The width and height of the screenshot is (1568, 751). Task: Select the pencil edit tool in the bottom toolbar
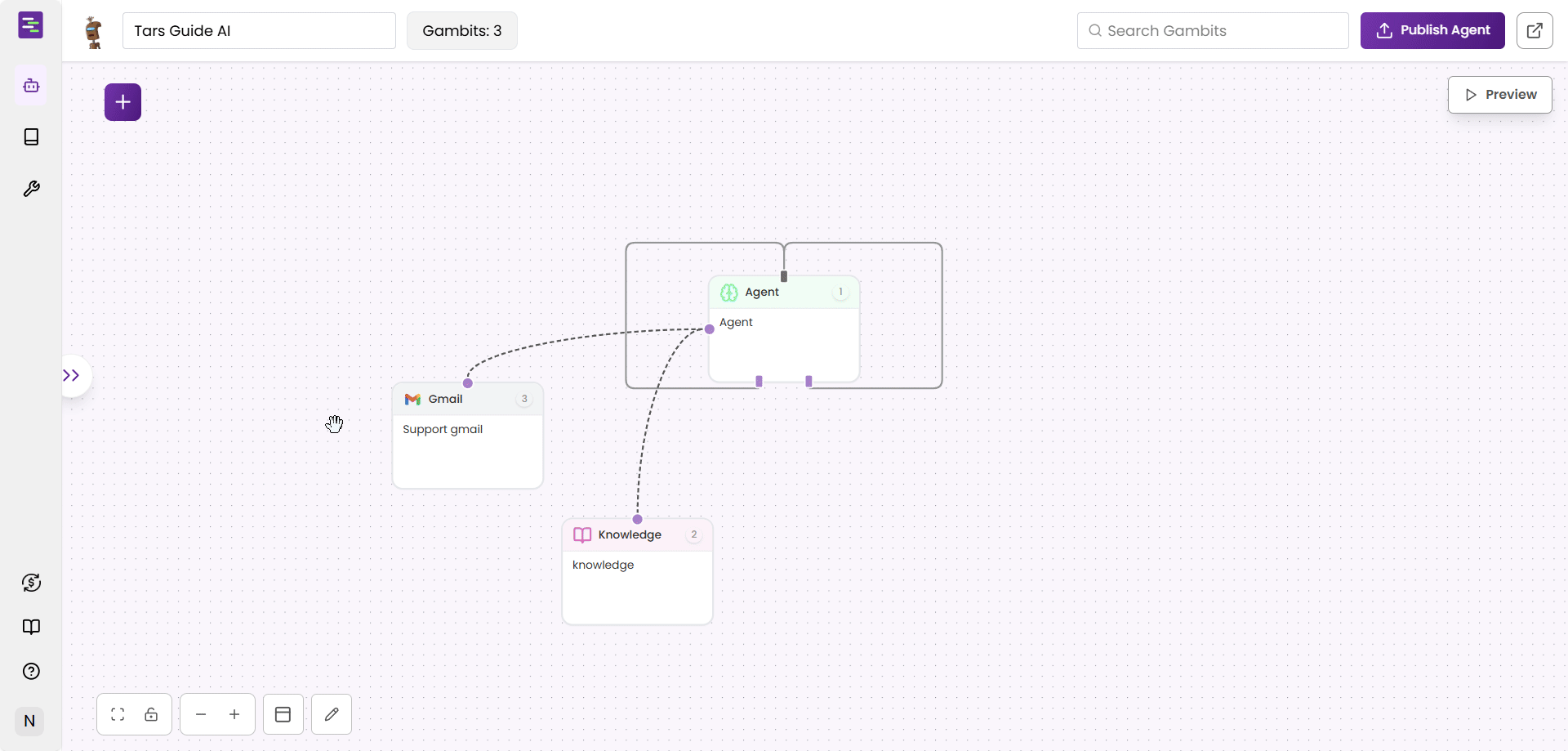[x=332, y=713]
